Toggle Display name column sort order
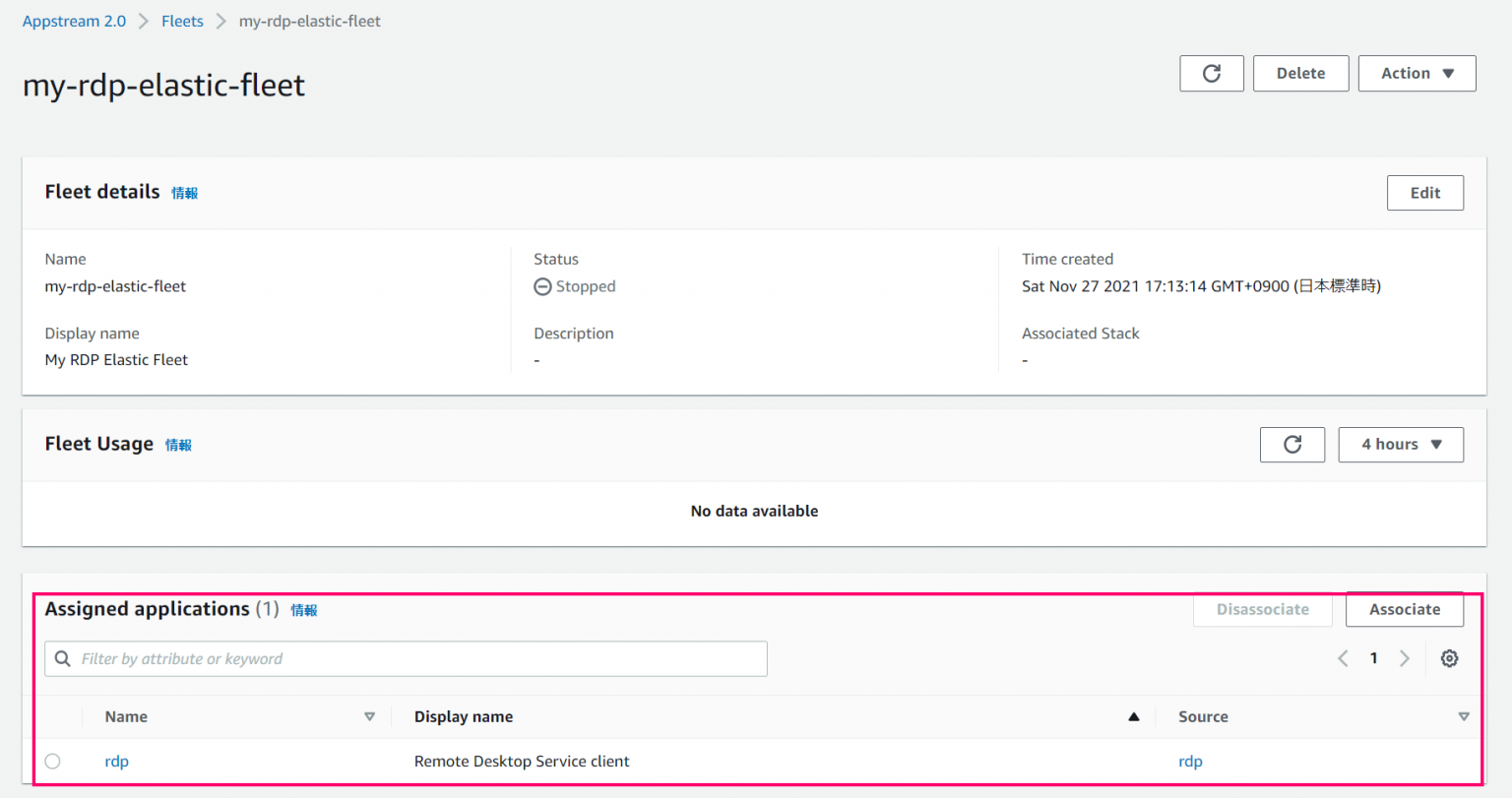 (1133, 716)
